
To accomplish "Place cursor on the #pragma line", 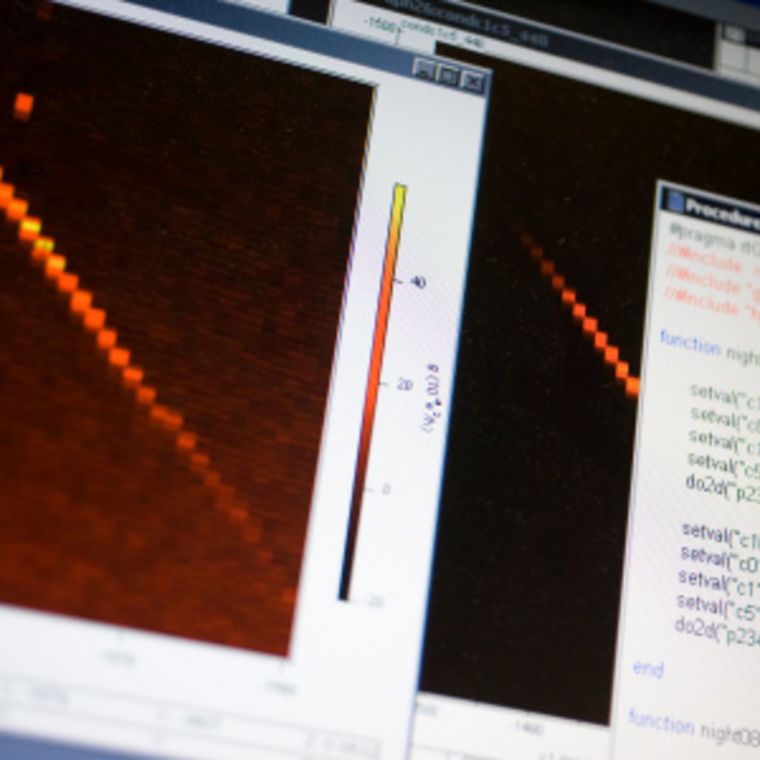I will [x=714, y=244].
